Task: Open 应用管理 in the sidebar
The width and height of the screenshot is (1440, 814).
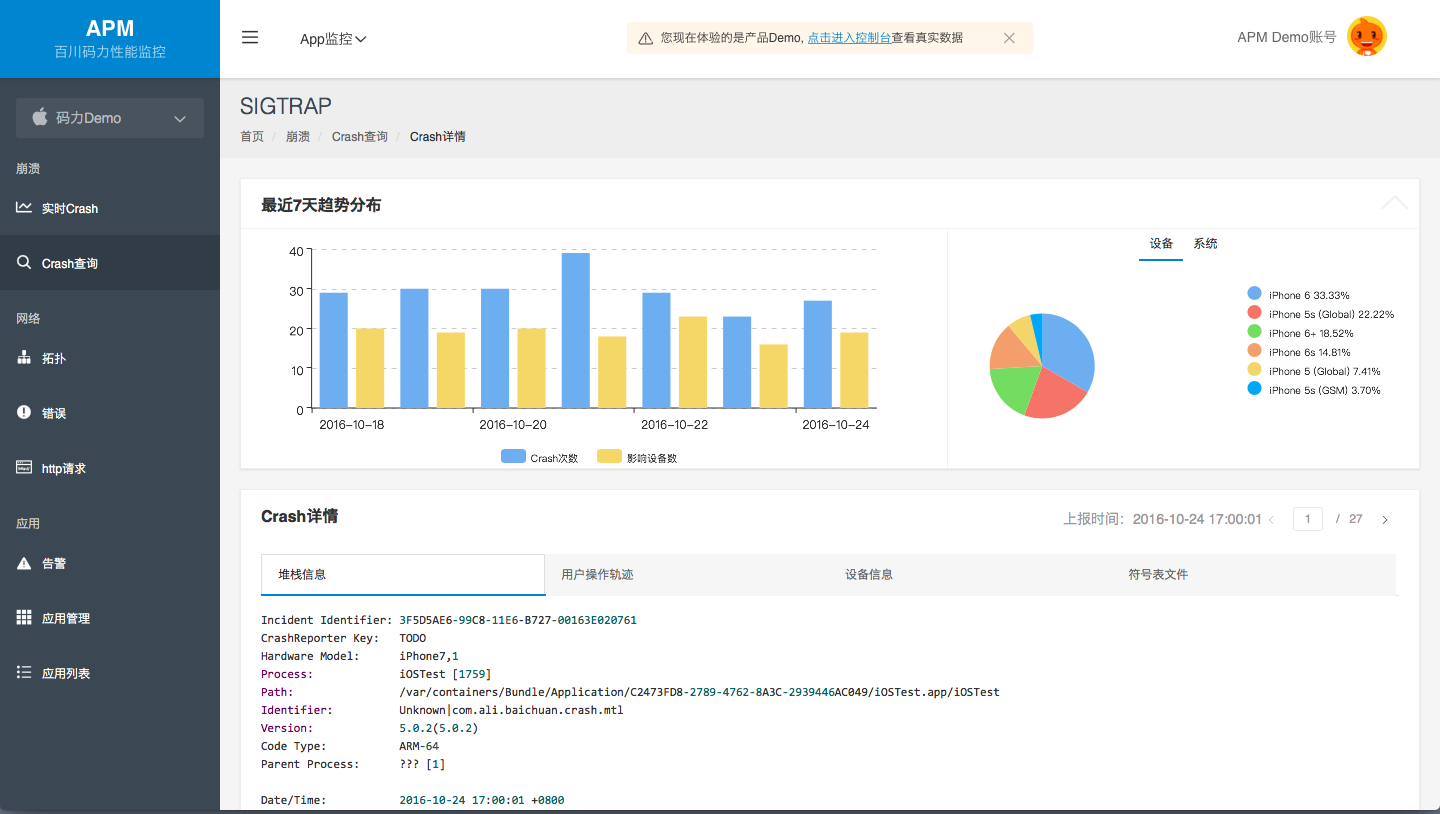Action: 110,618
